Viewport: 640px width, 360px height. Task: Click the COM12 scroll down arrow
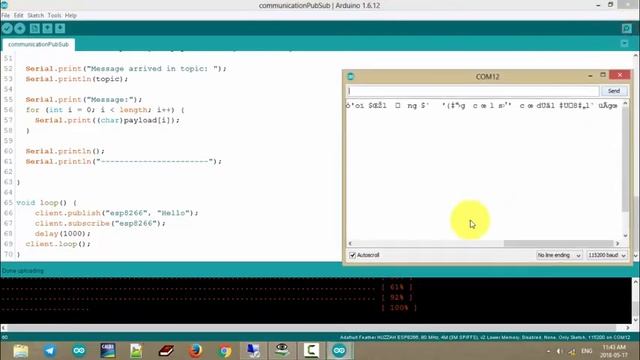pos(625,236)
